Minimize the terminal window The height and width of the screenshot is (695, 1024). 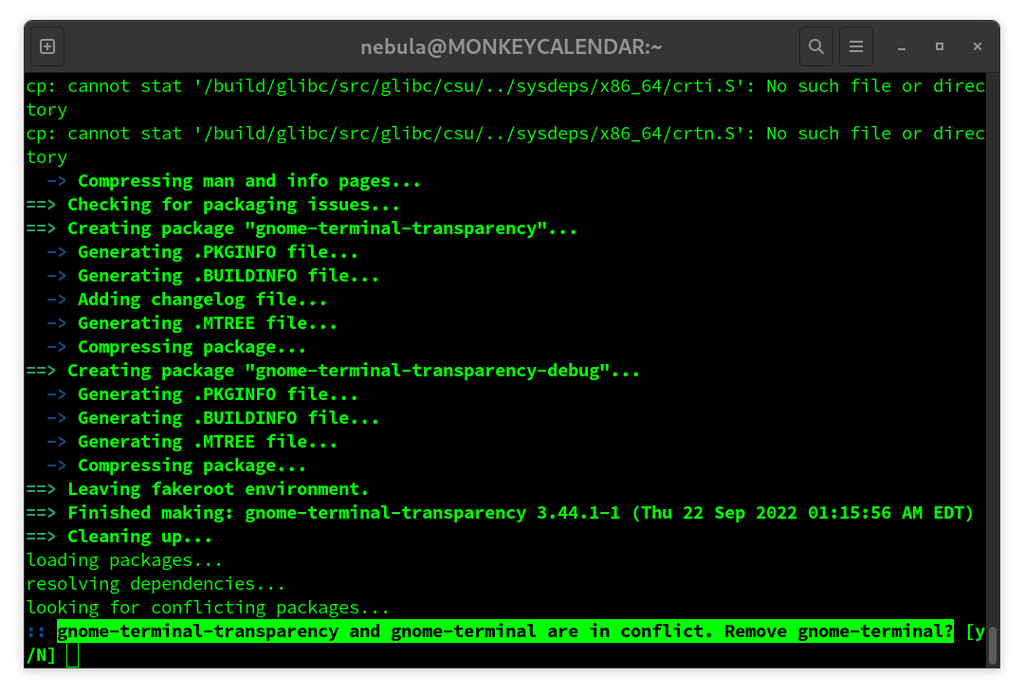(901, 47)
